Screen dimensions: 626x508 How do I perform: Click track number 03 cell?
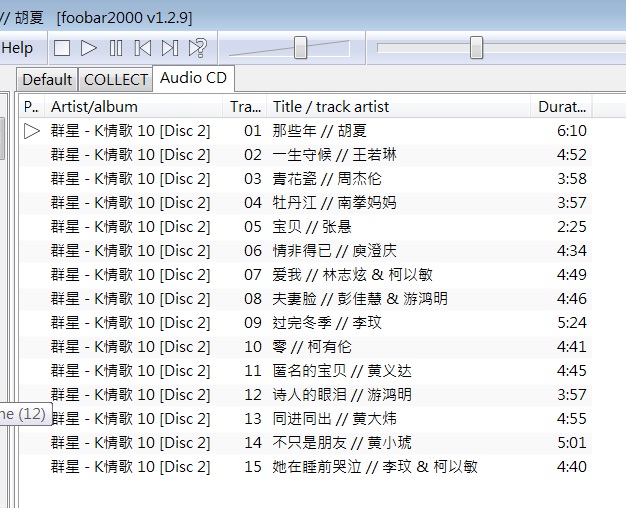coord(253,179)
